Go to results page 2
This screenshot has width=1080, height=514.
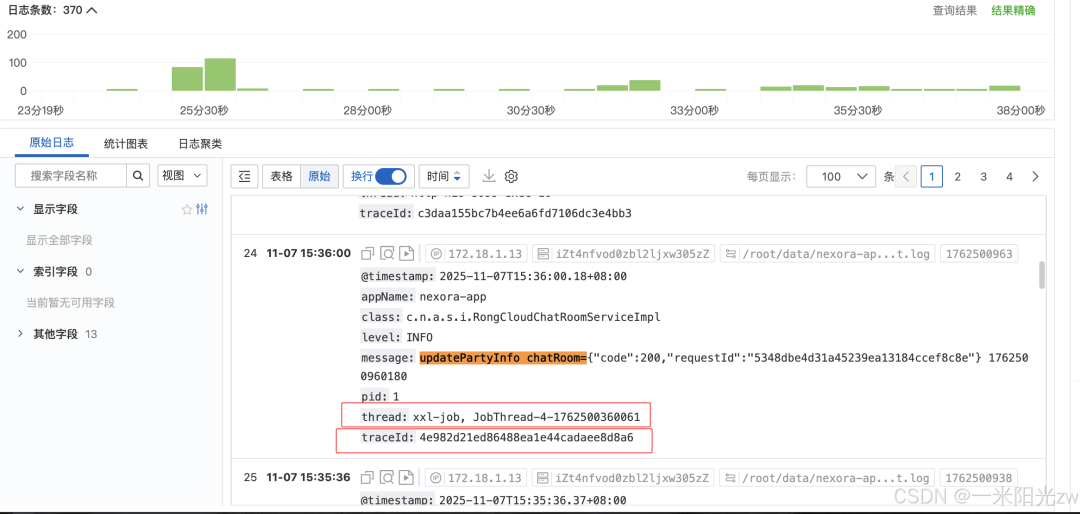point(957,176)
